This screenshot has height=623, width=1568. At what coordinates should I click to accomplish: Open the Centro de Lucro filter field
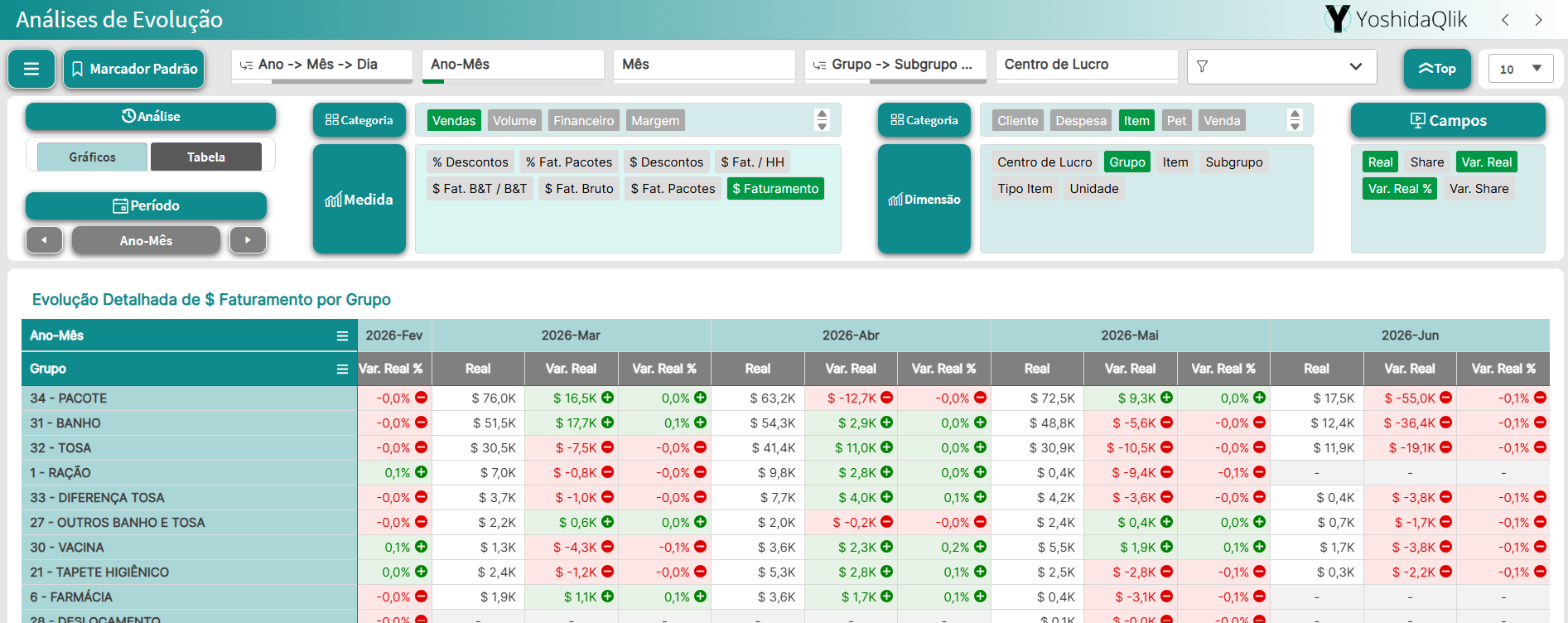point(1087,65)
